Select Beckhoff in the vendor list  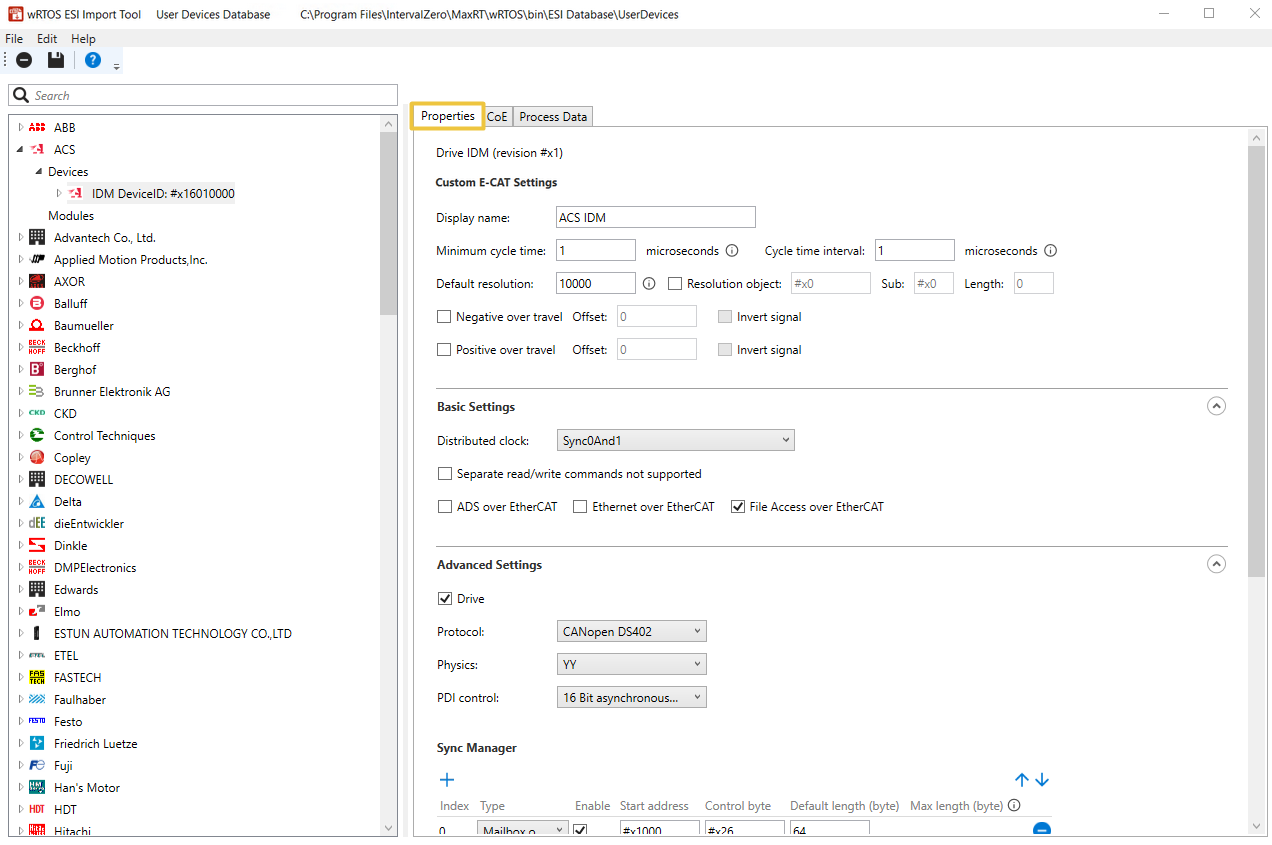[77, 348]
